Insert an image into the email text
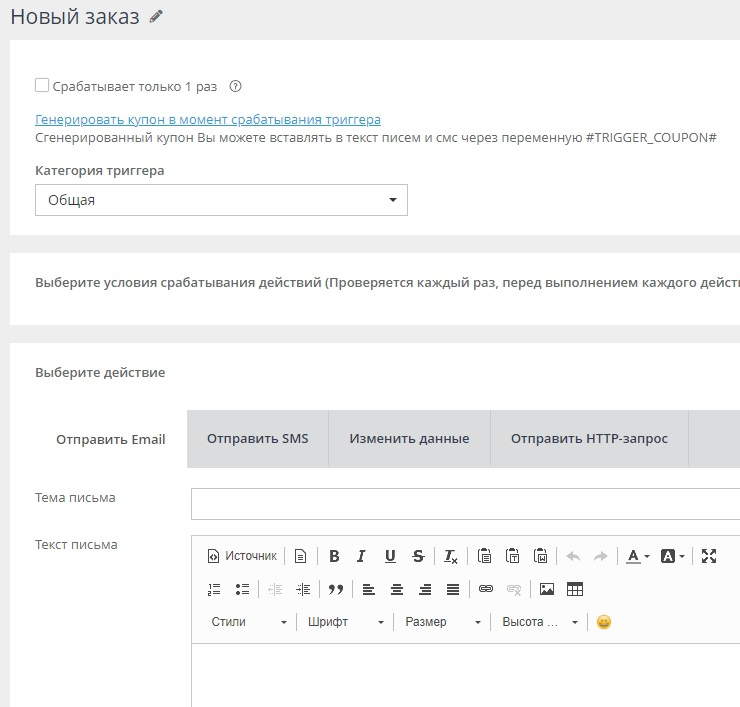 (546, 590)
